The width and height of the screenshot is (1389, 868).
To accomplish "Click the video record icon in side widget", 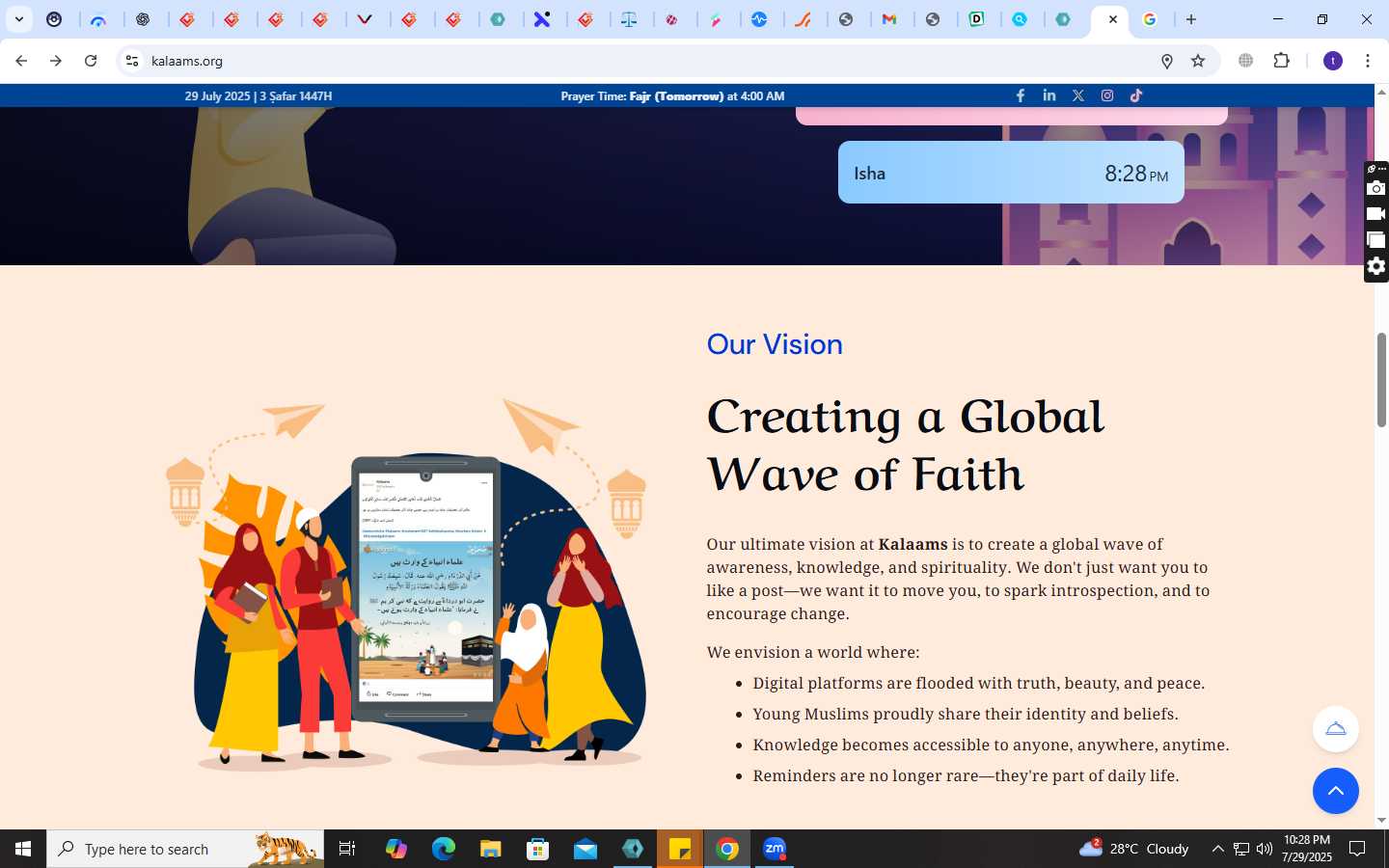I will pyautogui.click(x=1376, y=214).
